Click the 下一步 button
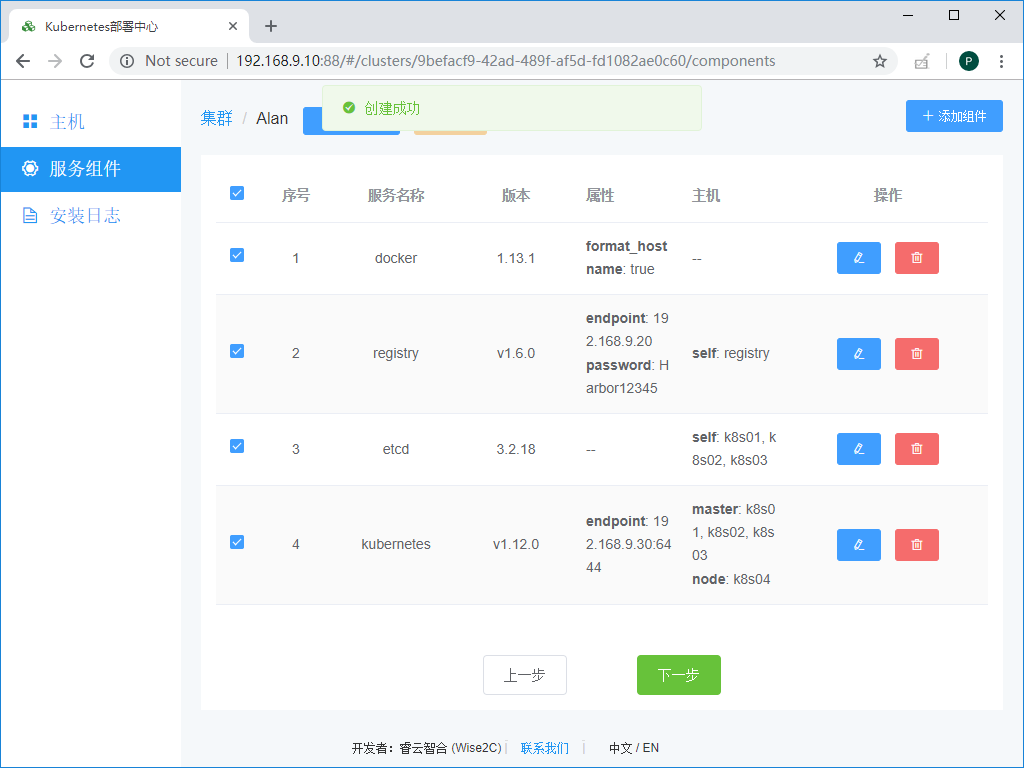 click(678, 674)
